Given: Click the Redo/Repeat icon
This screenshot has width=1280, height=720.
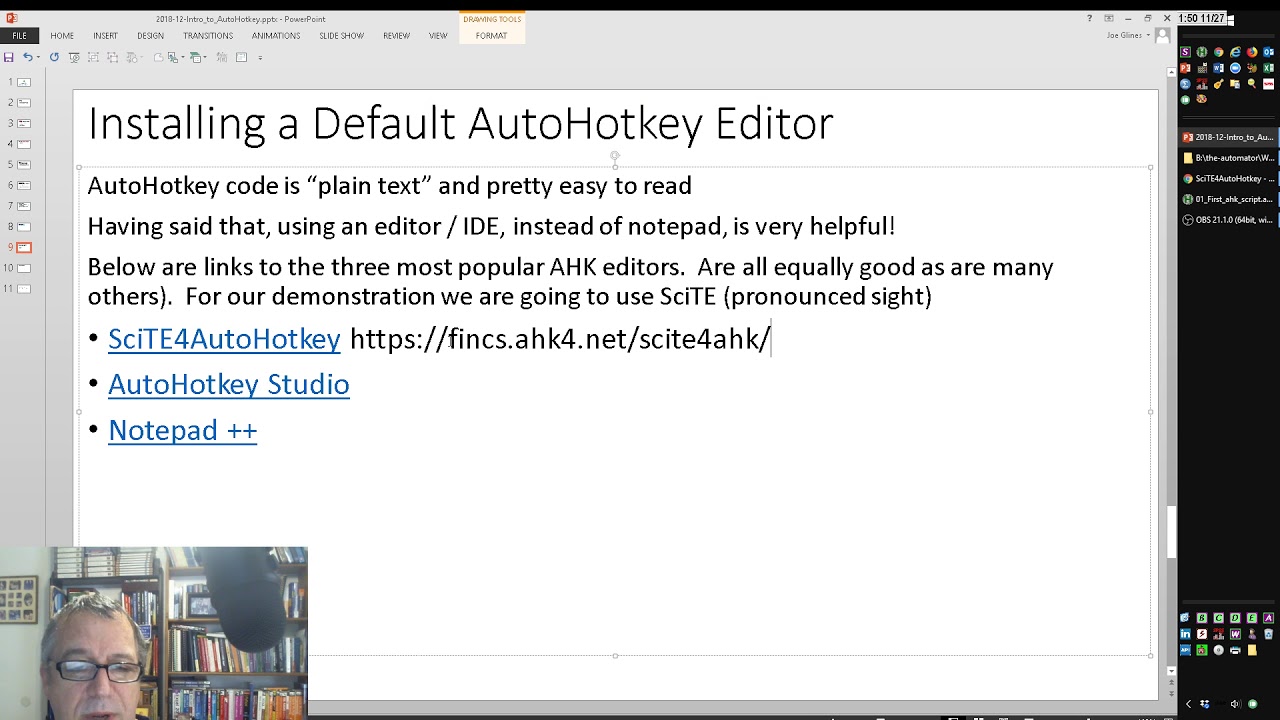Looking at the screenshot, I should [54, 57].
